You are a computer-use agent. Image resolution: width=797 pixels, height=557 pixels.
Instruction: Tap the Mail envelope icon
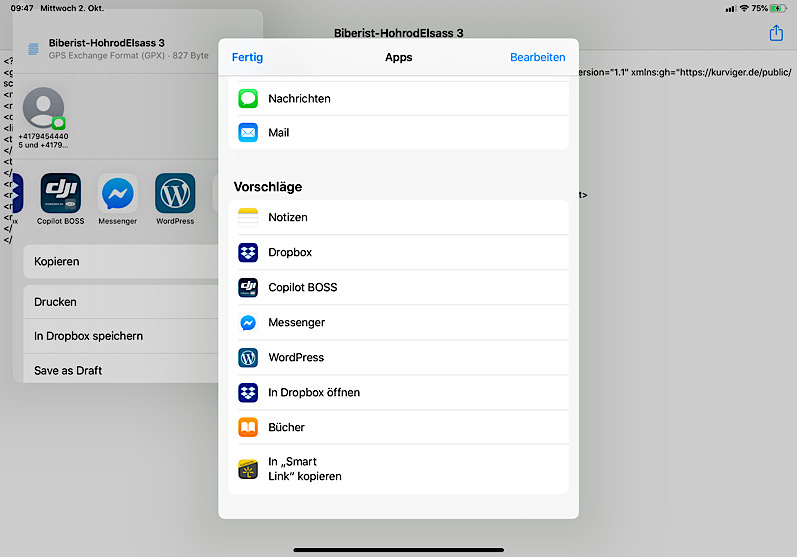click(x=248, y=133)
